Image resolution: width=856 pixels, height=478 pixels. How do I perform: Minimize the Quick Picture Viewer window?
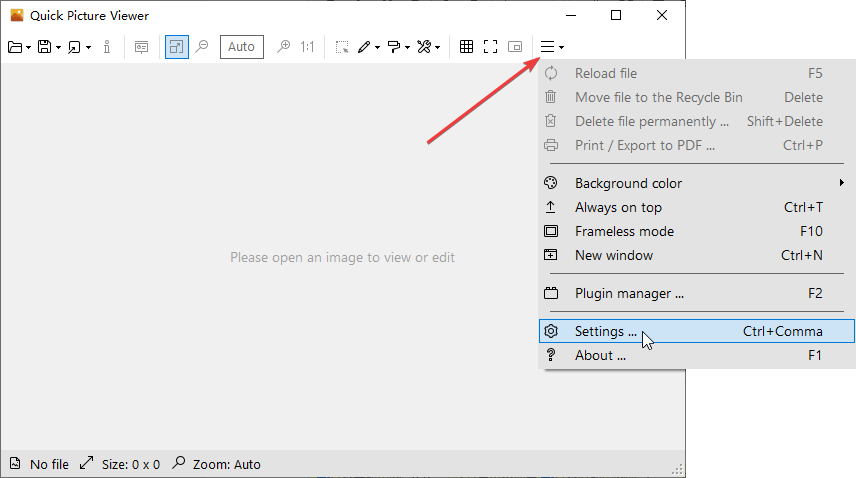(x=571, y=15)
